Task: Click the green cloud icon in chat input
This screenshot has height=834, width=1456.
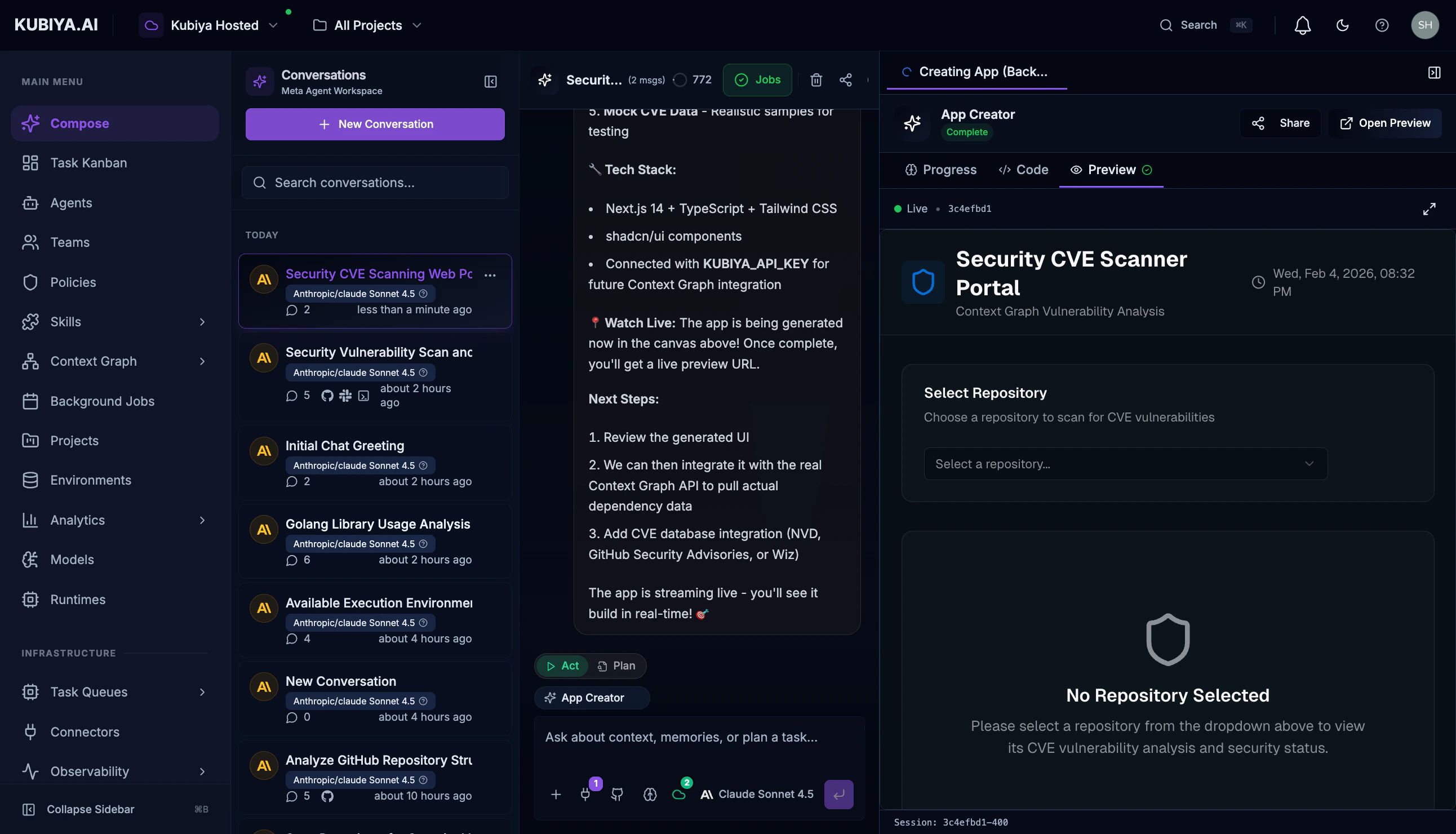Action: [680, 794]
